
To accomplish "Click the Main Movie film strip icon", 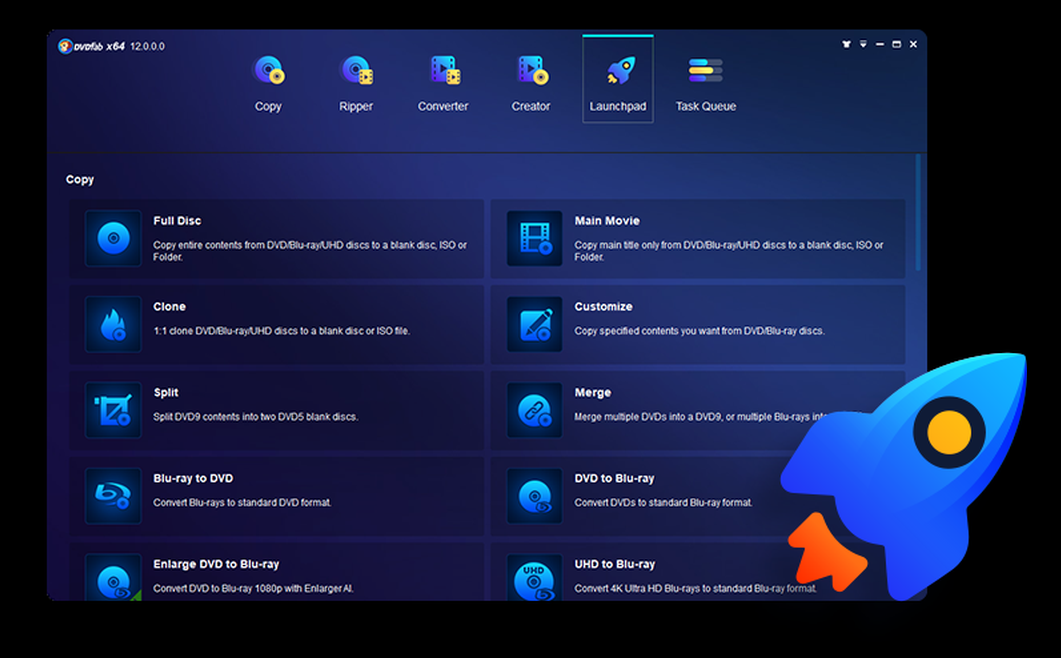I will pyautogui.click(x=535, y=238).
